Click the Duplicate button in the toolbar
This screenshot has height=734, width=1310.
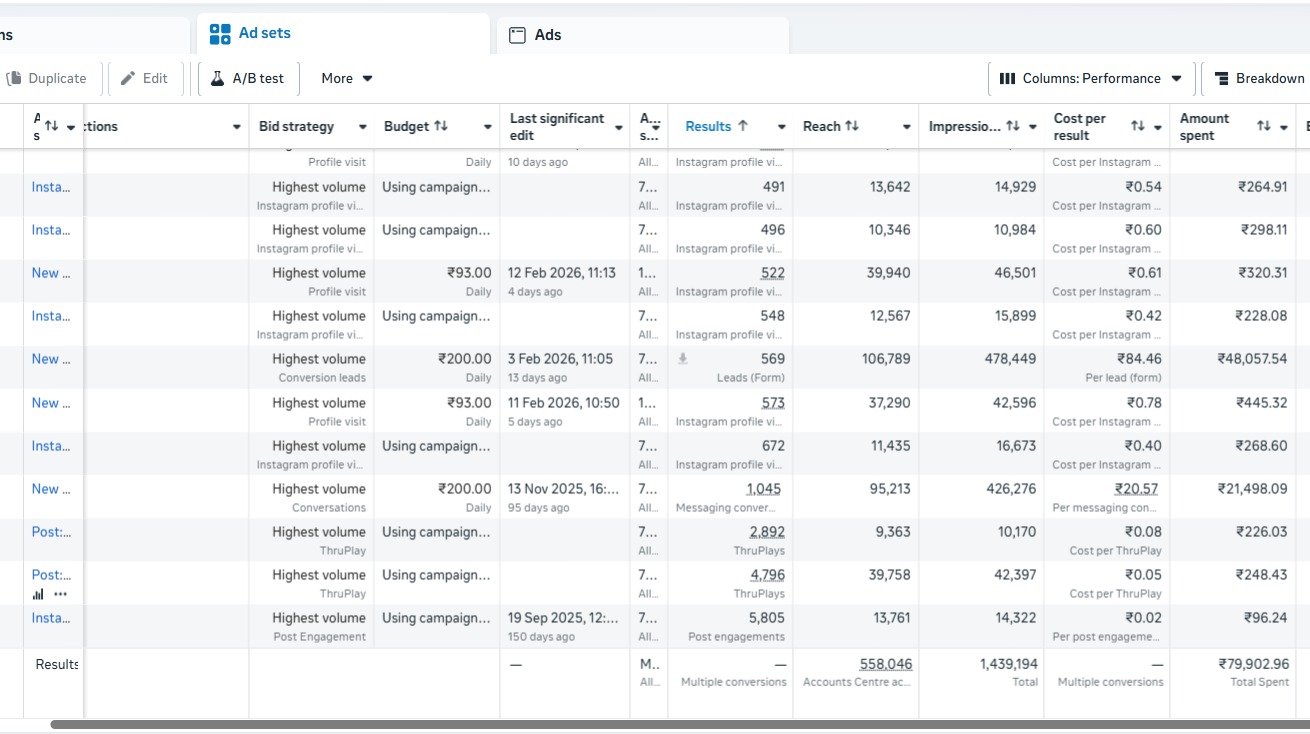[x=47, y=79]
